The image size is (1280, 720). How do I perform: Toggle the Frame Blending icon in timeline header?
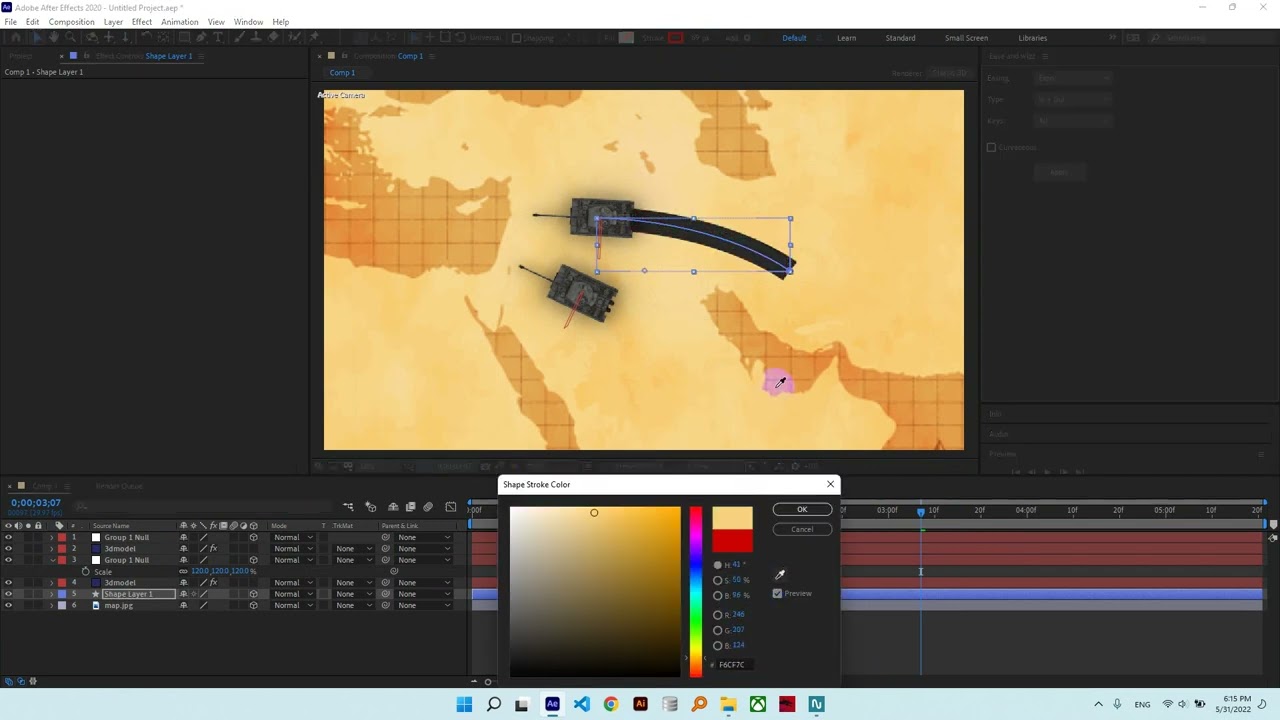click(x=410, y=507)
